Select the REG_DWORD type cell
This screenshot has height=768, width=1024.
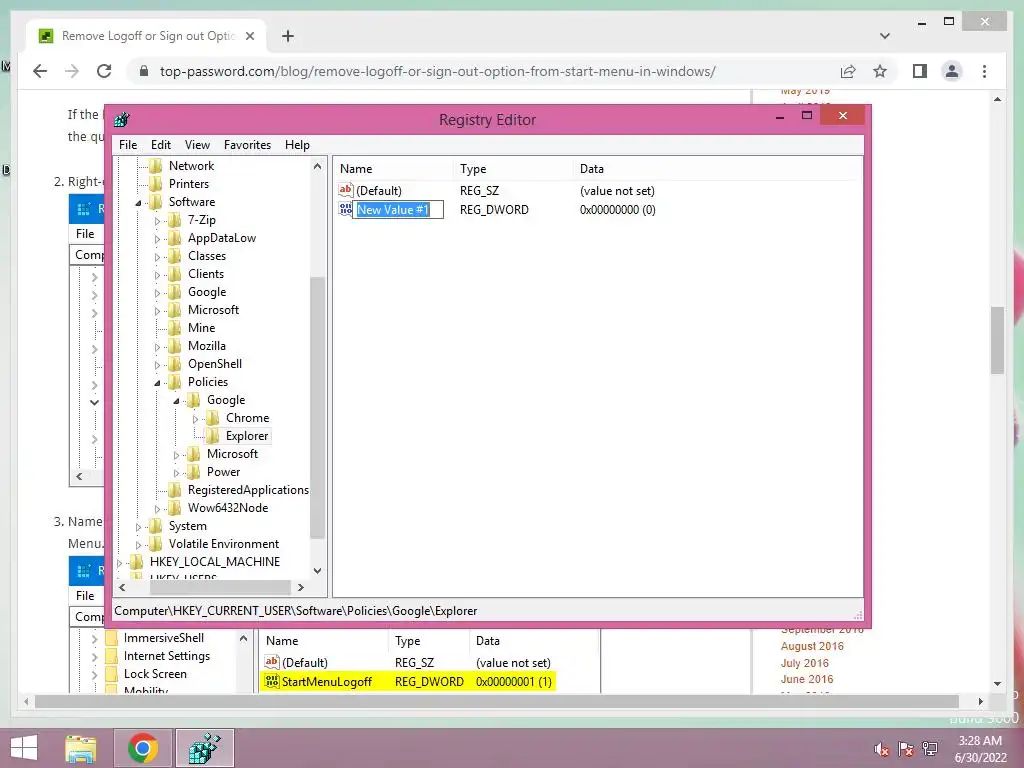pos(494,210)
